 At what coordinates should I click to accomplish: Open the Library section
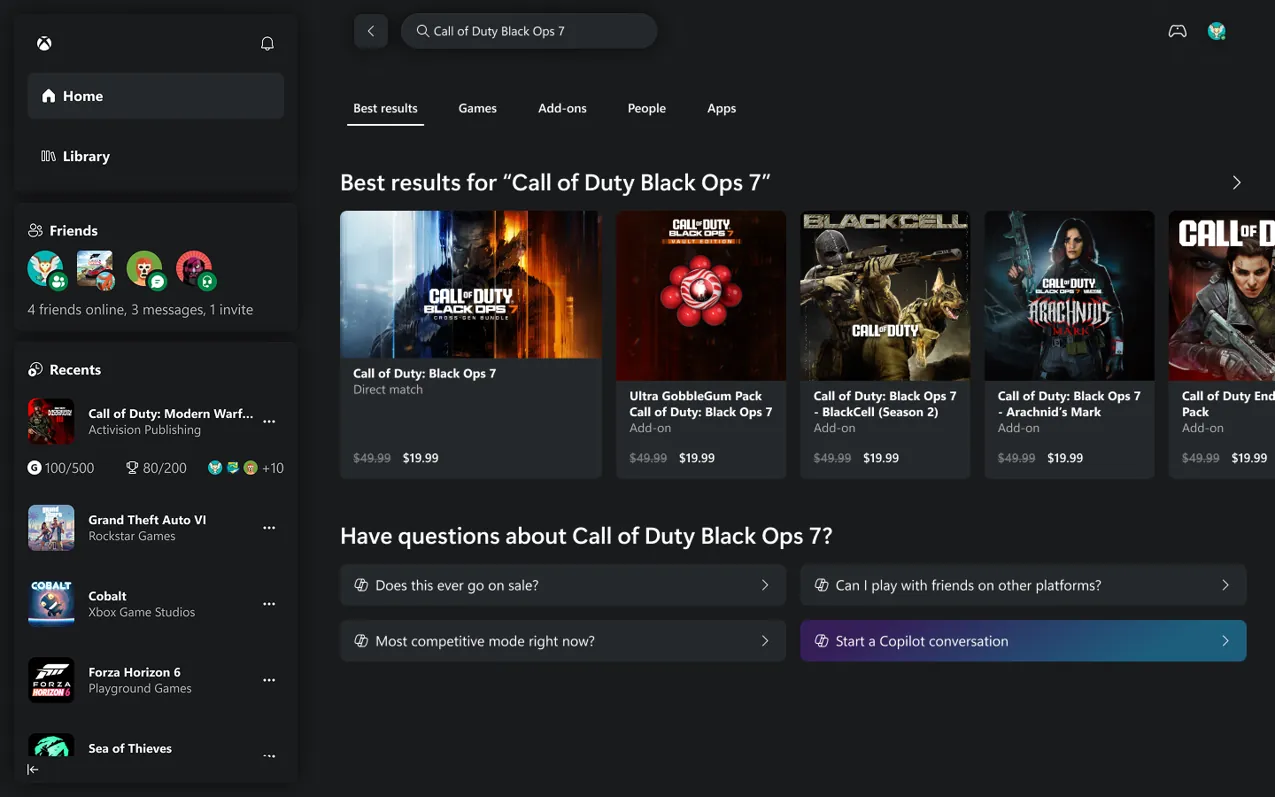(156, 156)
